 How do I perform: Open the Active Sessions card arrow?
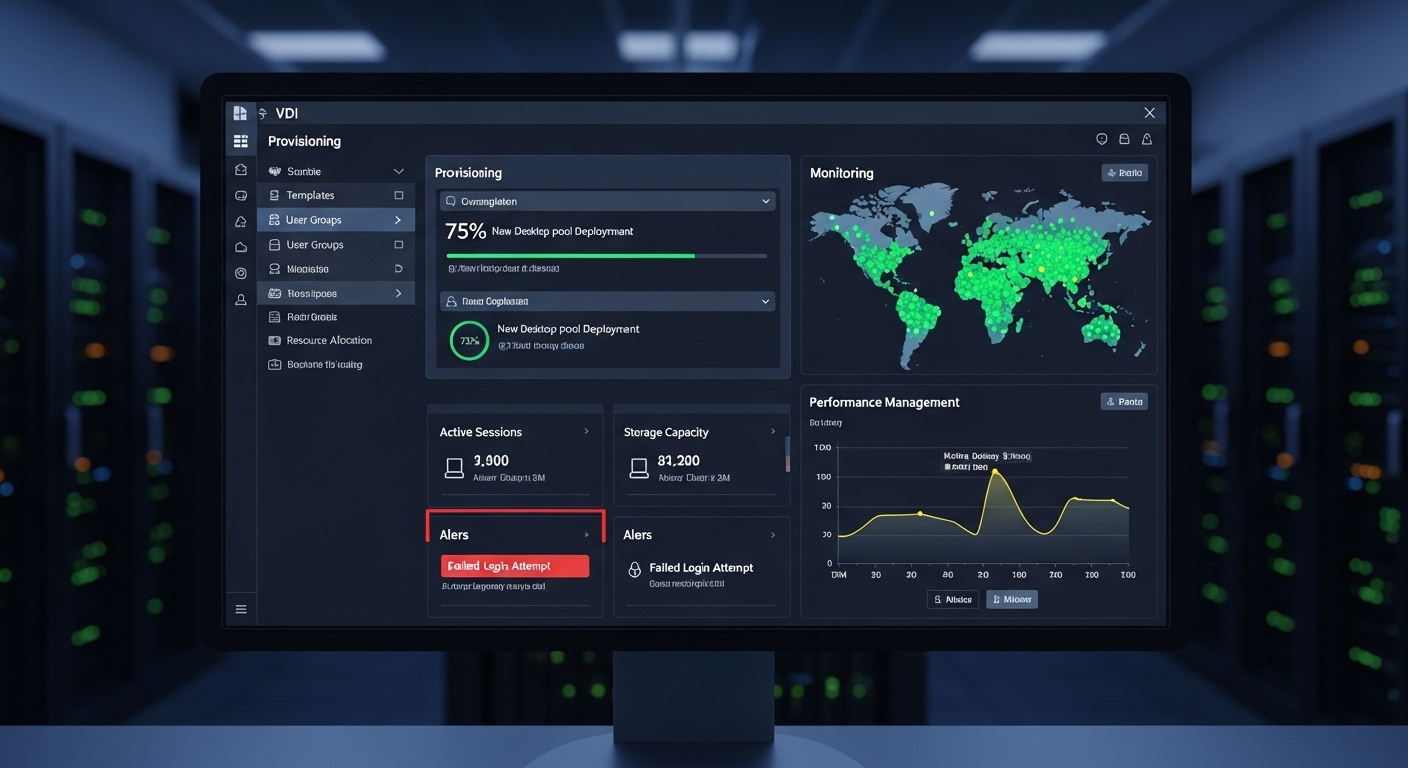pos(586,432)
